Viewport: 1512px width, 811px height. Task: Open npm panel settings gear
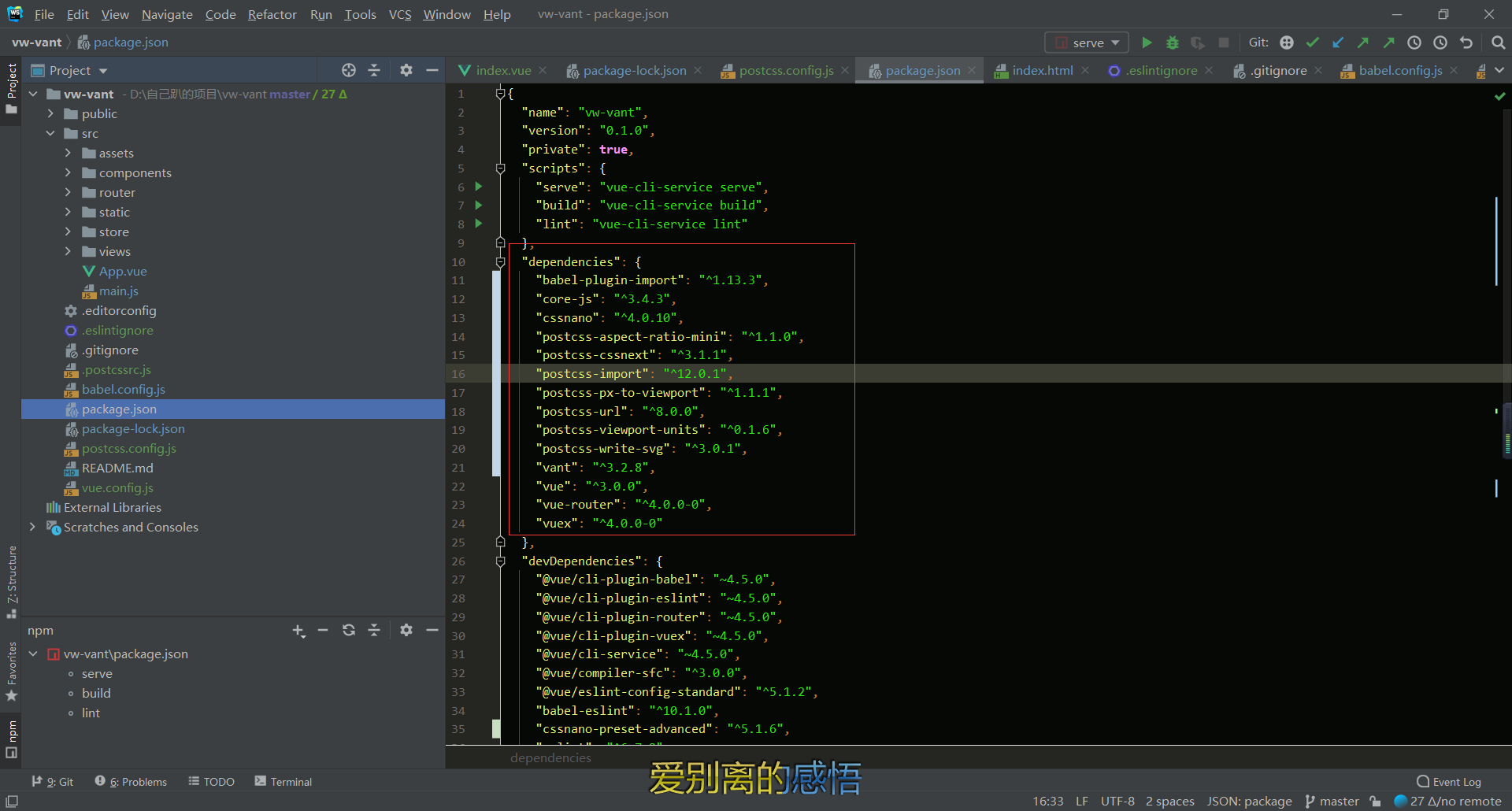tap(406, 630)
